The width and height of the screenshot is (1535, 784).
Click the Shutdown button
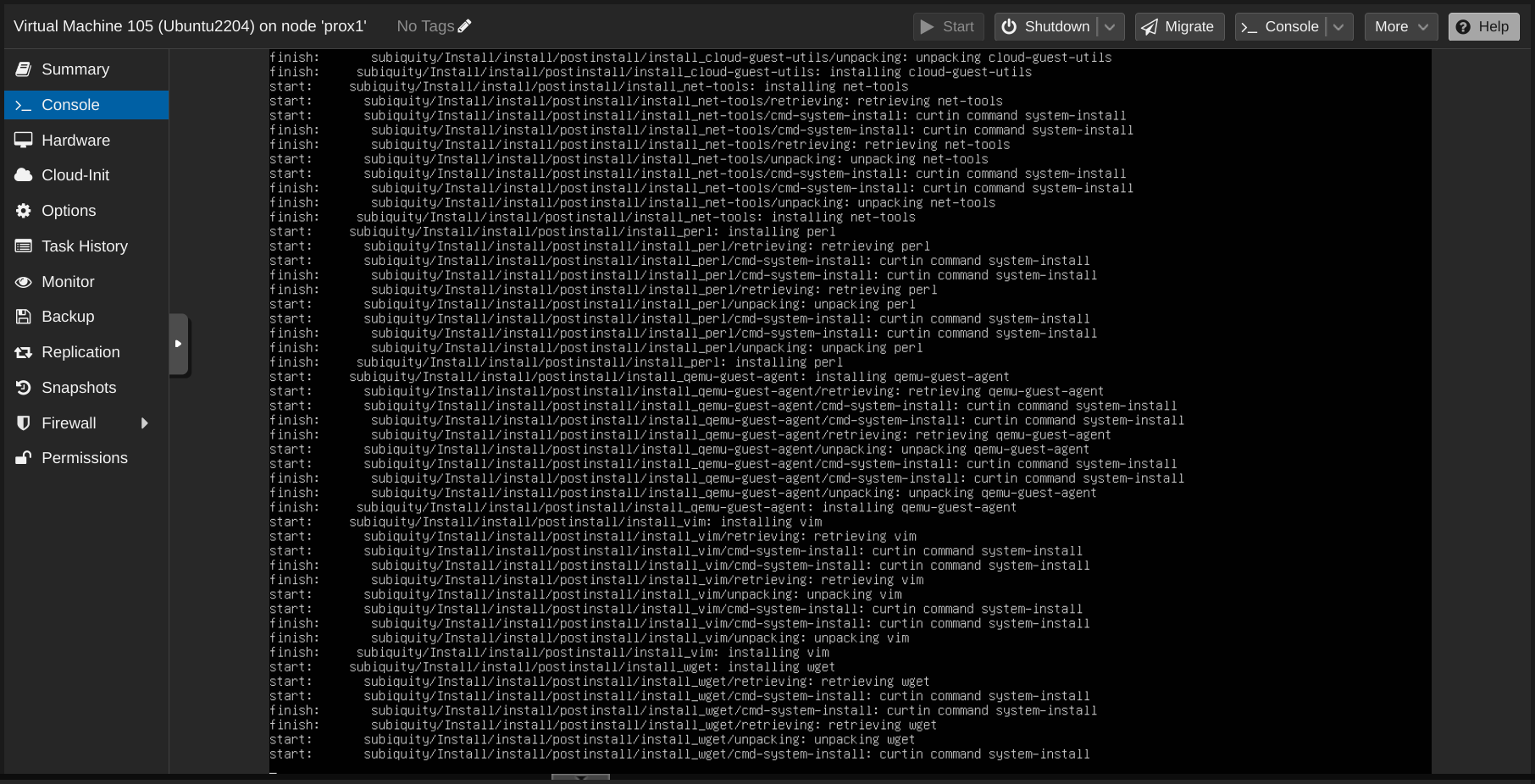(1046, 27)
